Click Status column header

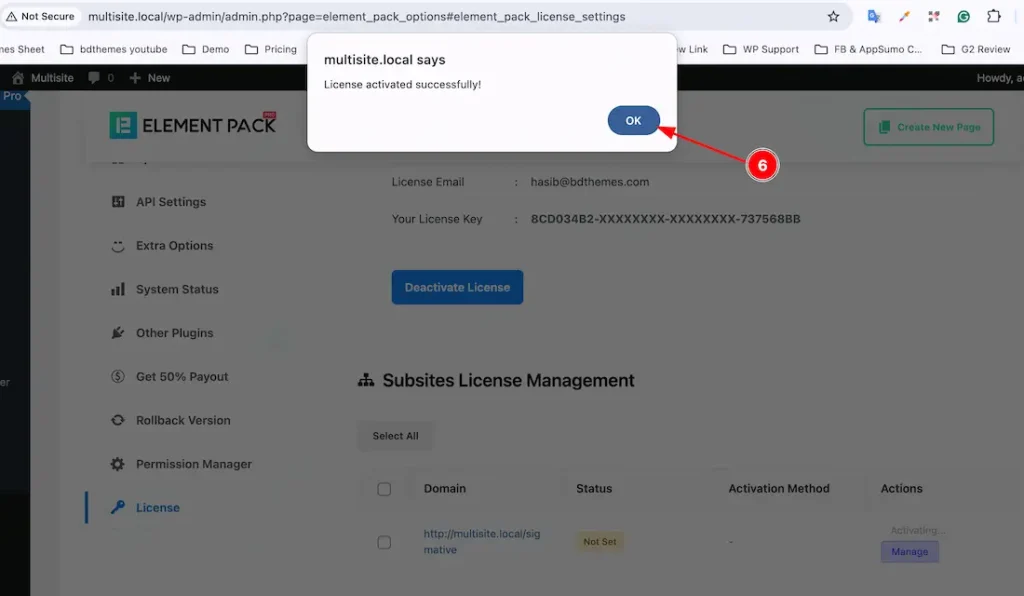pos(594,488)
